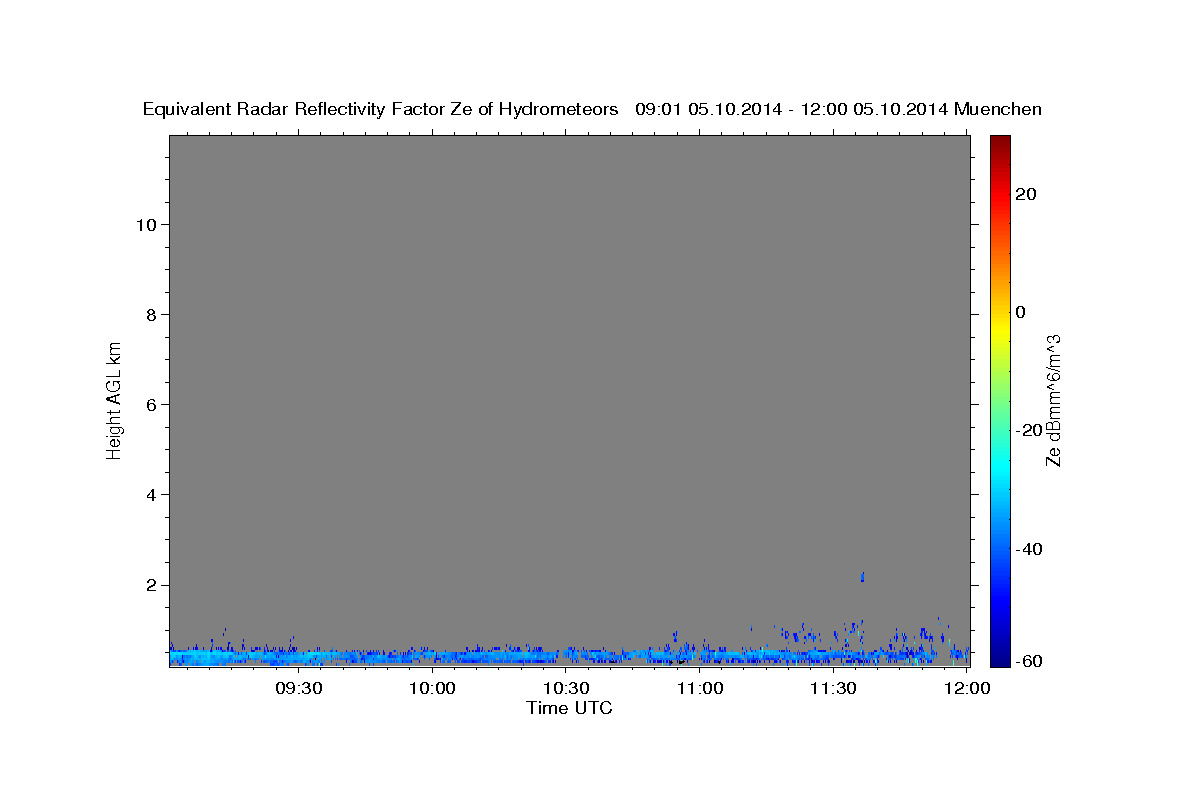
Task: Click the 10:00 time tick label
Action: click(x=432, y=689)
